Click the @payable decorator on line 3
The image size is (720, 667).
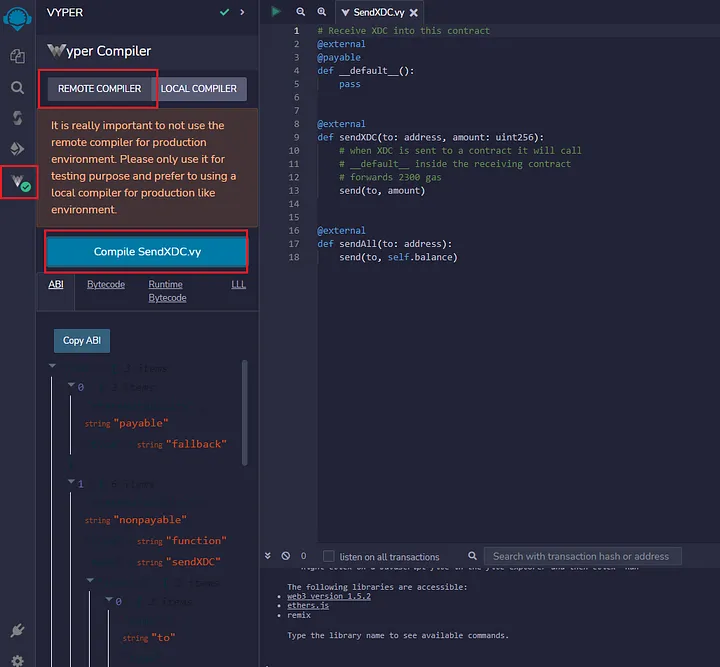pyautogui.click(x=339, y=57)
